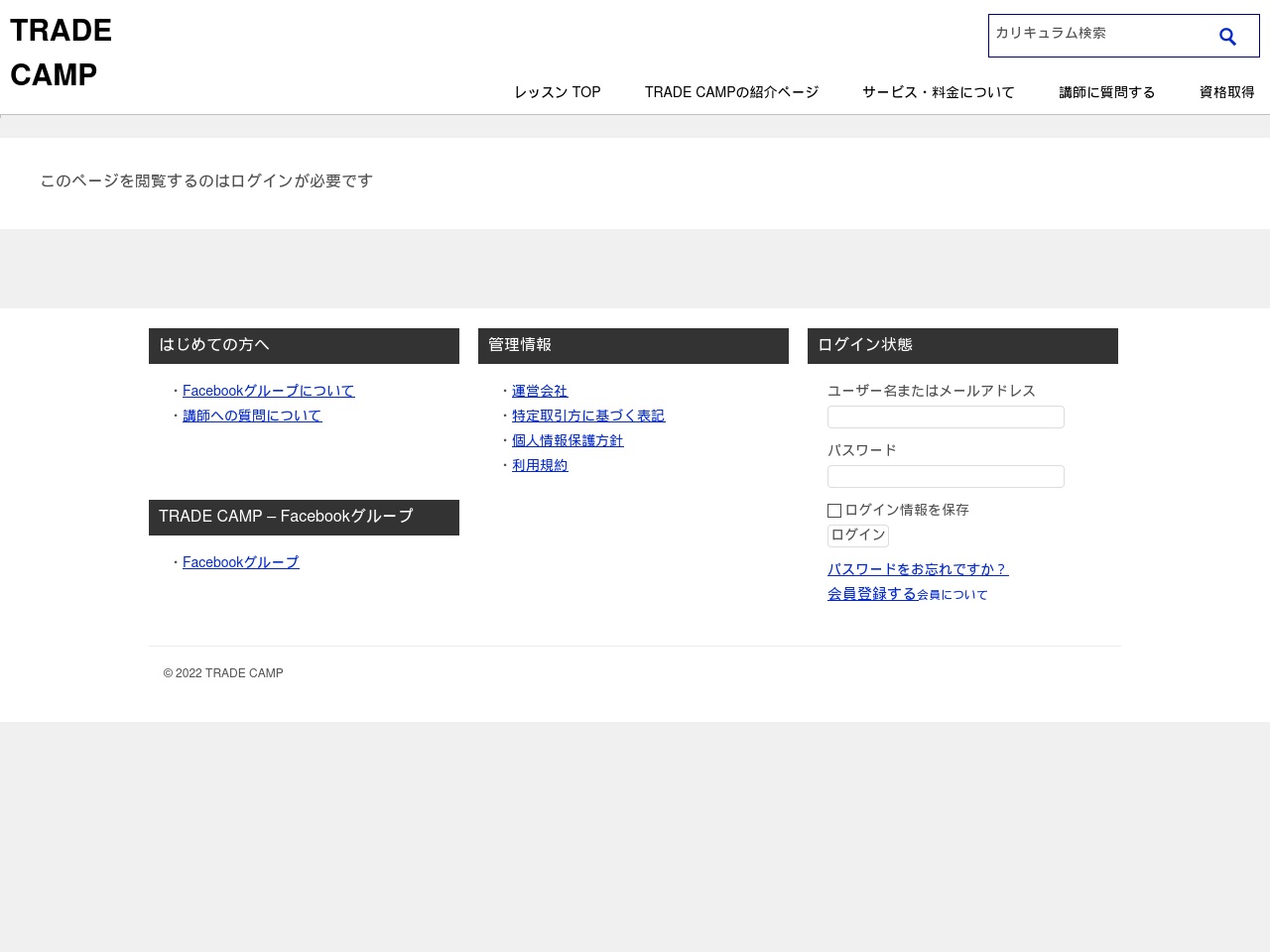Click the search magnifier icon

[x=1227, y=37]
